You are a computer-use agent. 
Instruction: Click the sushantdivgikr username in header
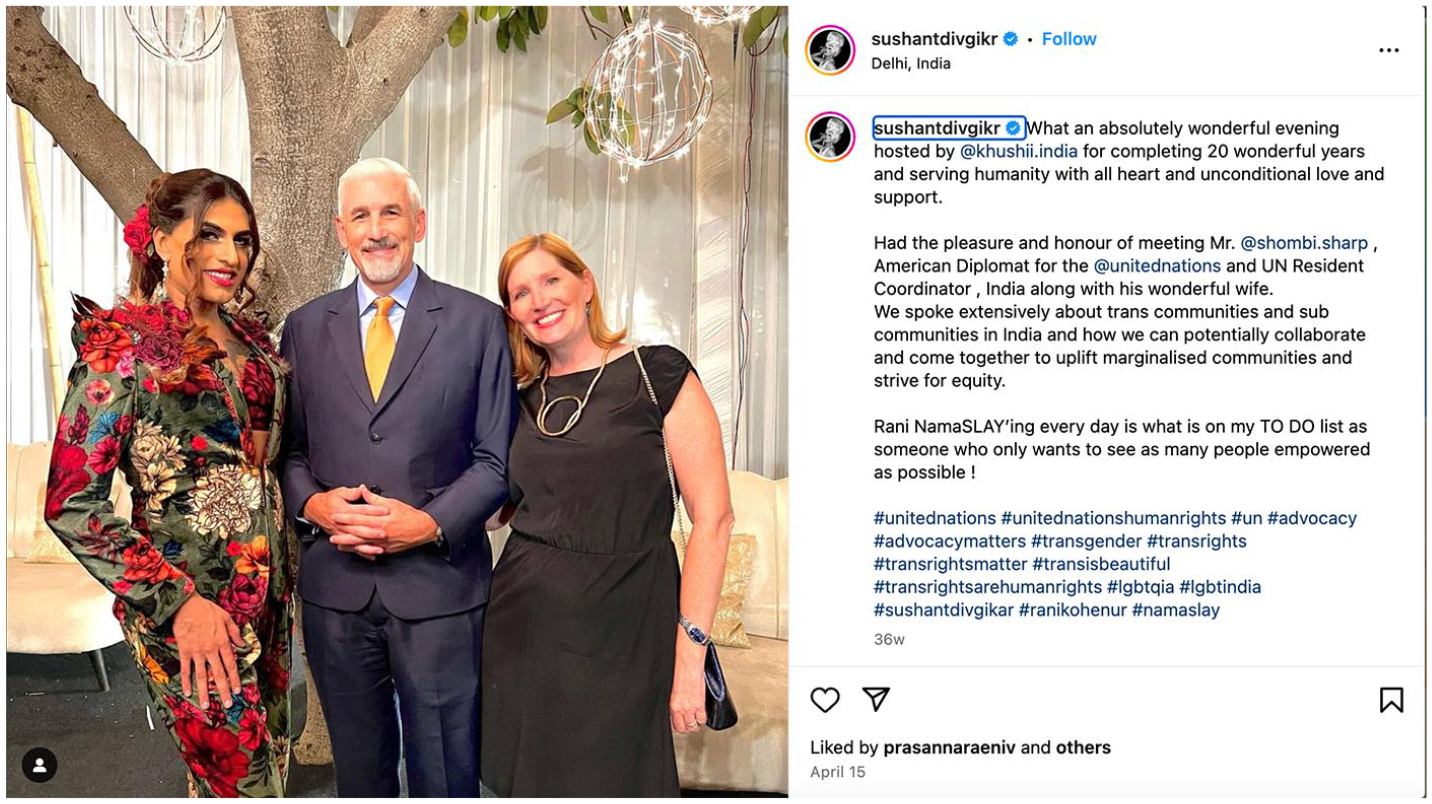tap(934, 39)
